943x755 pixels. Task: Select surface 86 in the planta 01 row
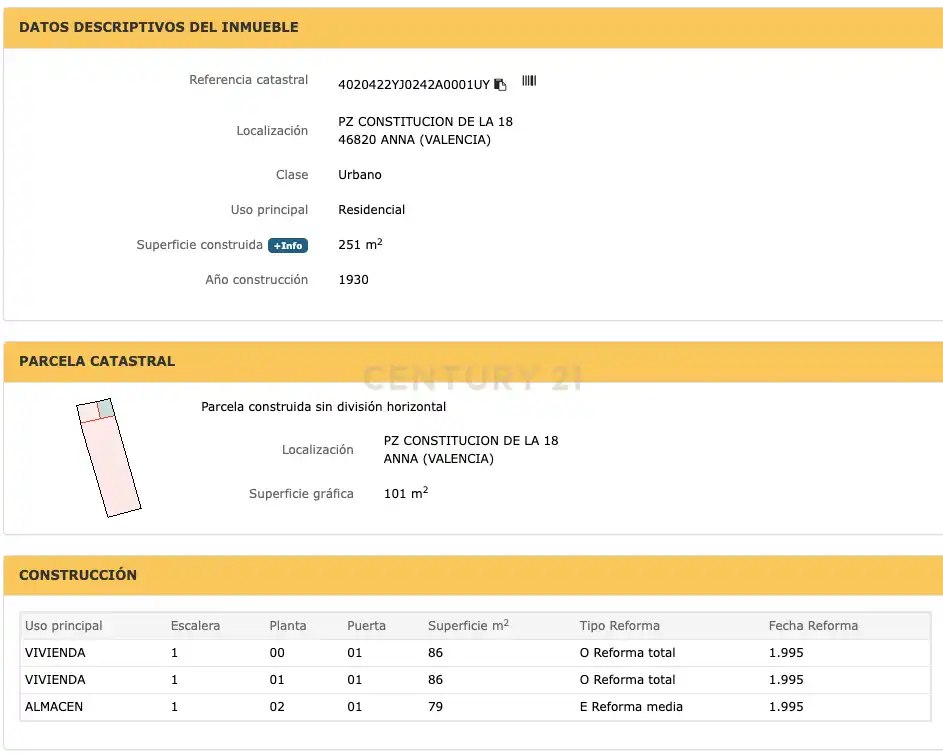tap(435, 680)
